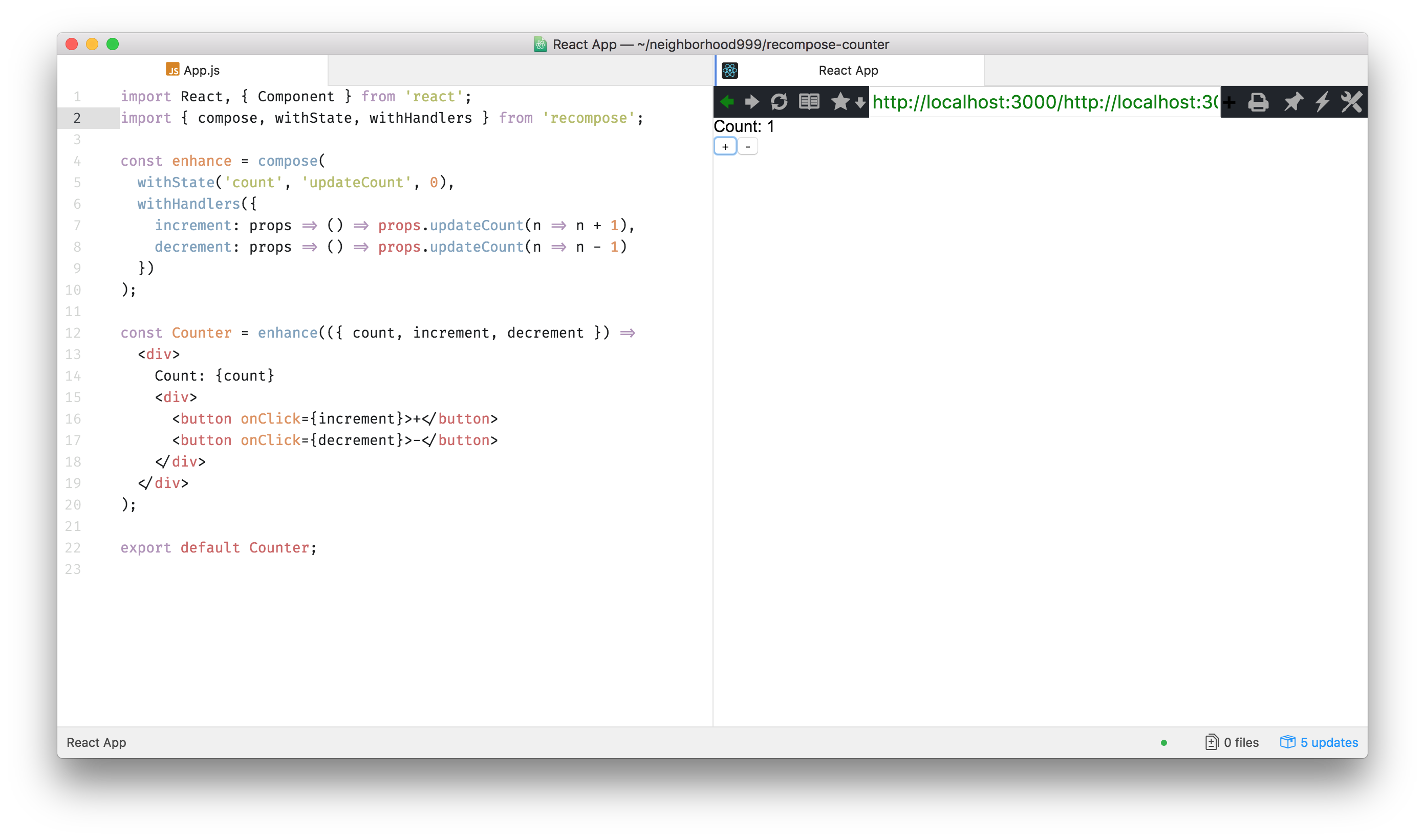1425x840 pixels.
Task: Open developer tools wrench icon
Action: pos(1352,102)
